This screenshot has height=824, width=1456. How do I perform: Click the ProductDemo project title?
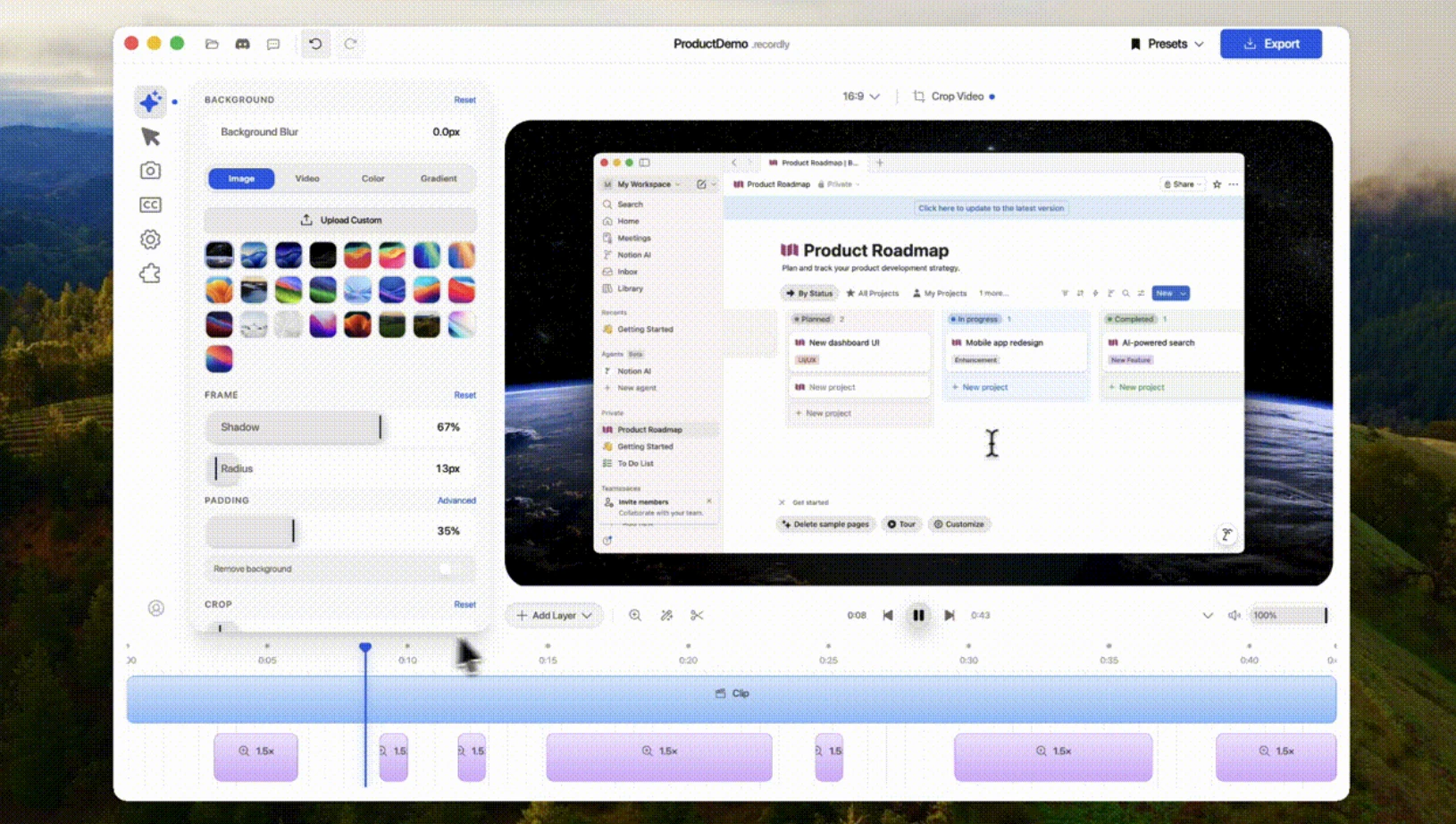click(710, 44)
